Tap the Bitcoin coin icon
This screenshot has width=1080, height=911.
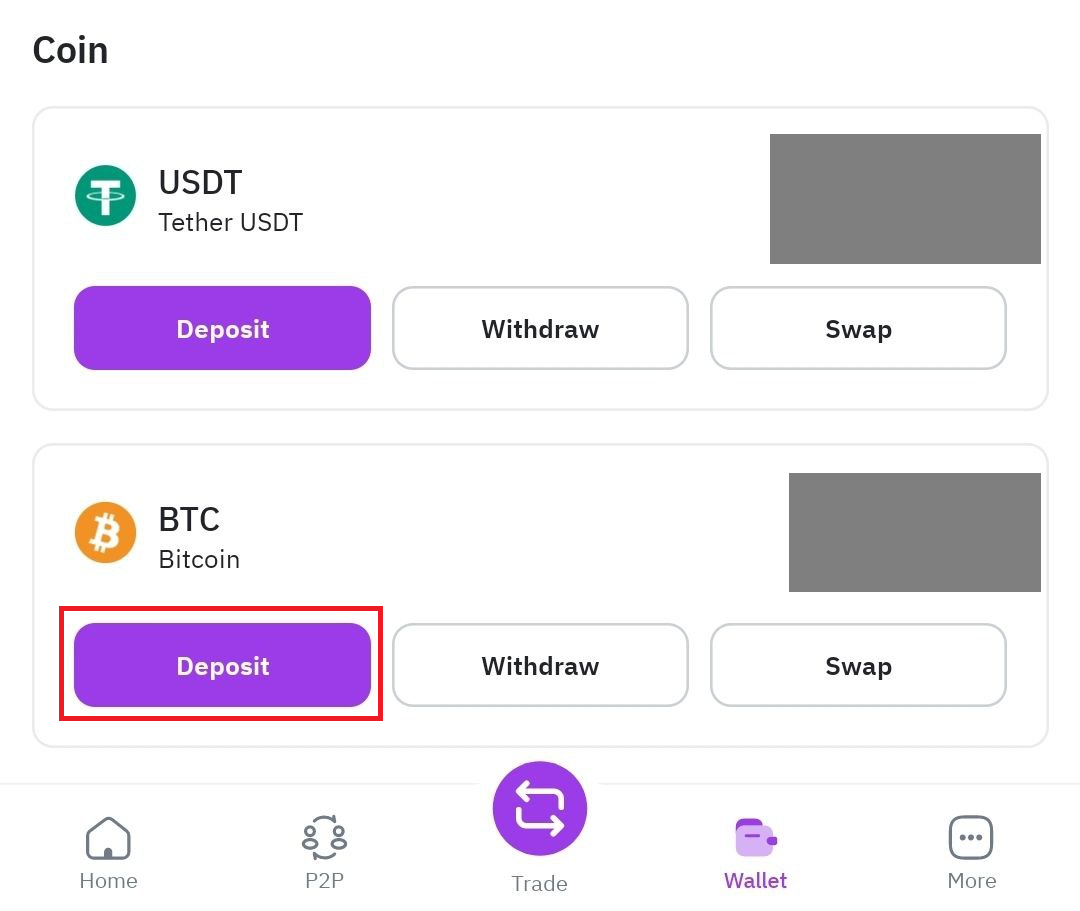[105, 532]
